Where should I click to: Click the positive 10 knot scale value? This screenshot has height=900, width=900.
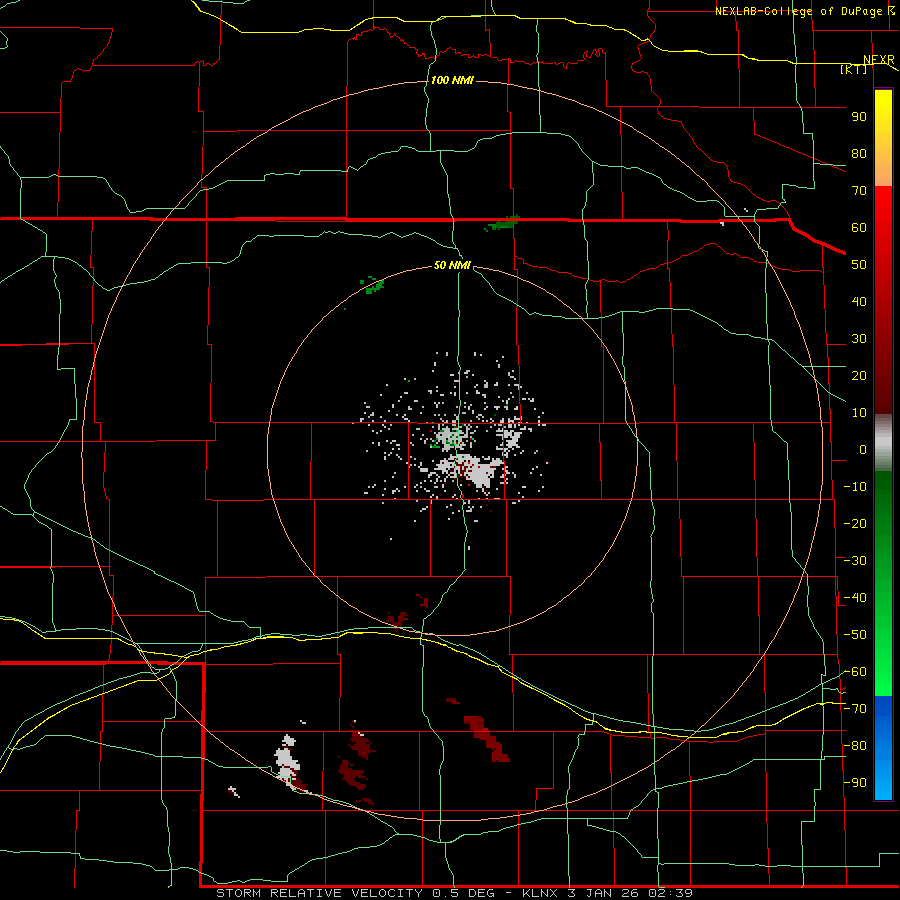859,413
